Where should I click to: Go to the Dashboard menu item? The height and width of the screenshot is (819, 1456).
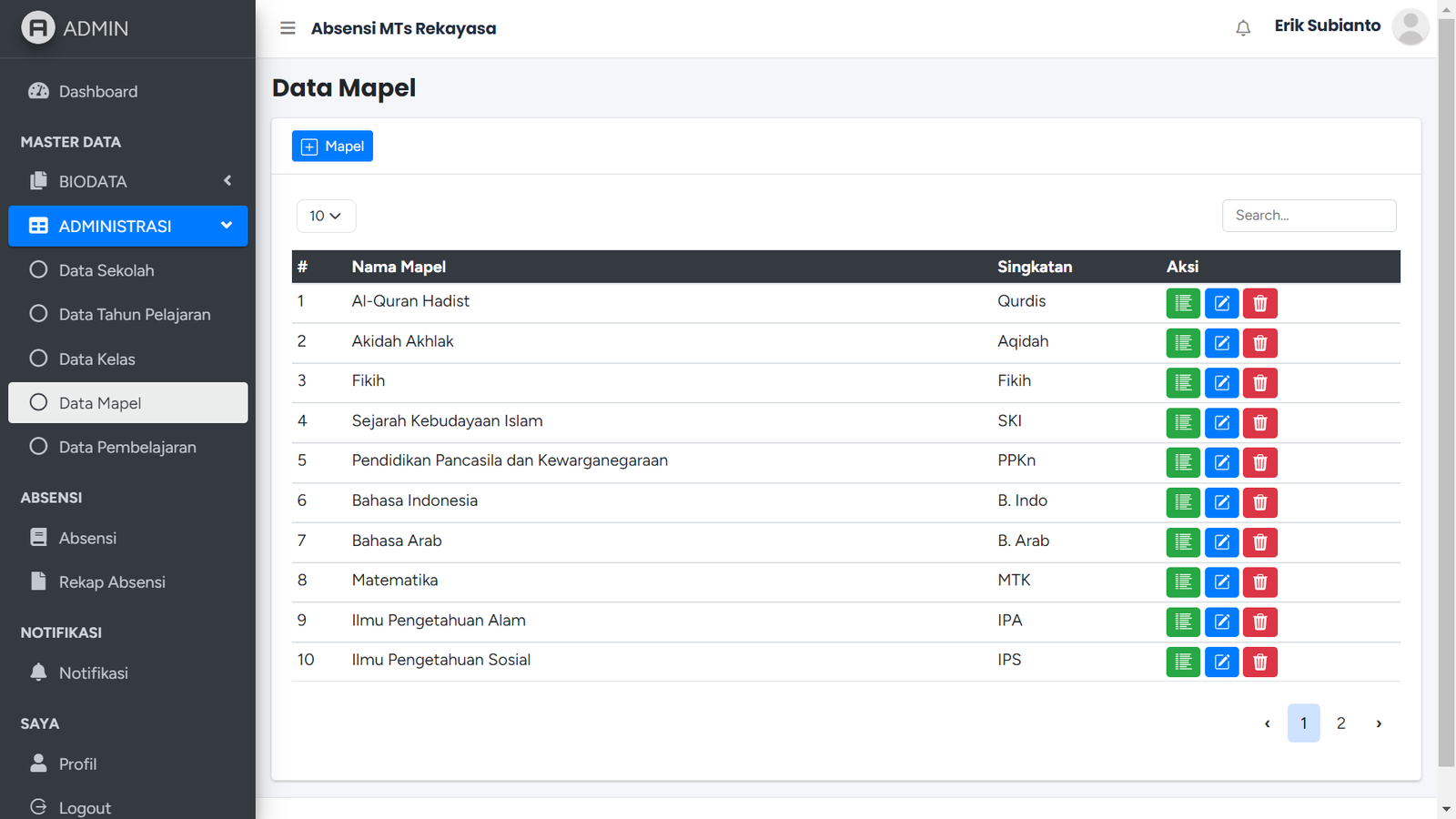pos(98,92)
